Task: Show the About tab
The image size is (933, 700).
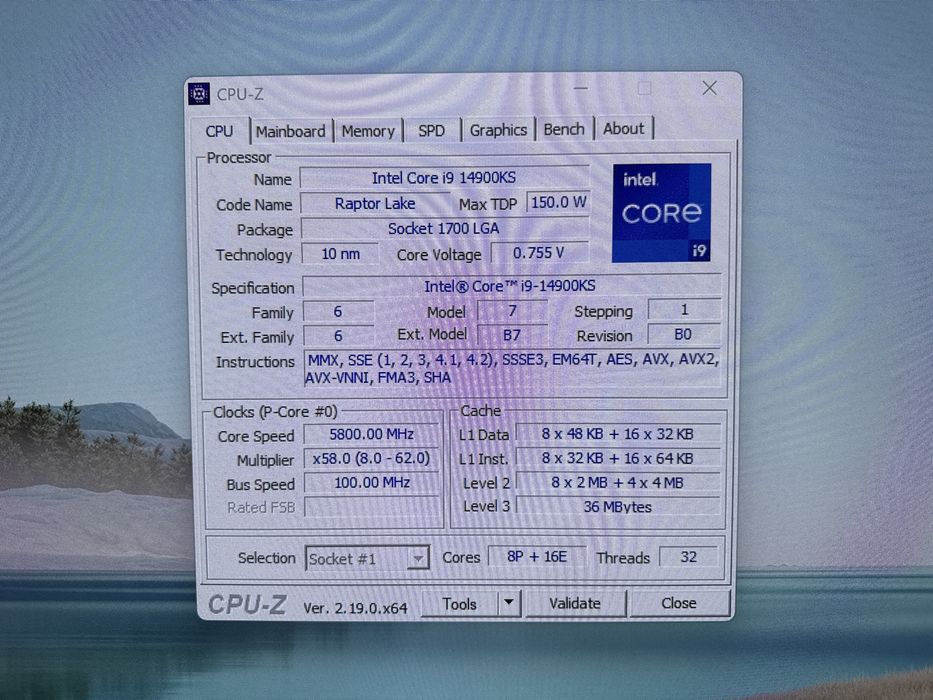Action: 624,129
